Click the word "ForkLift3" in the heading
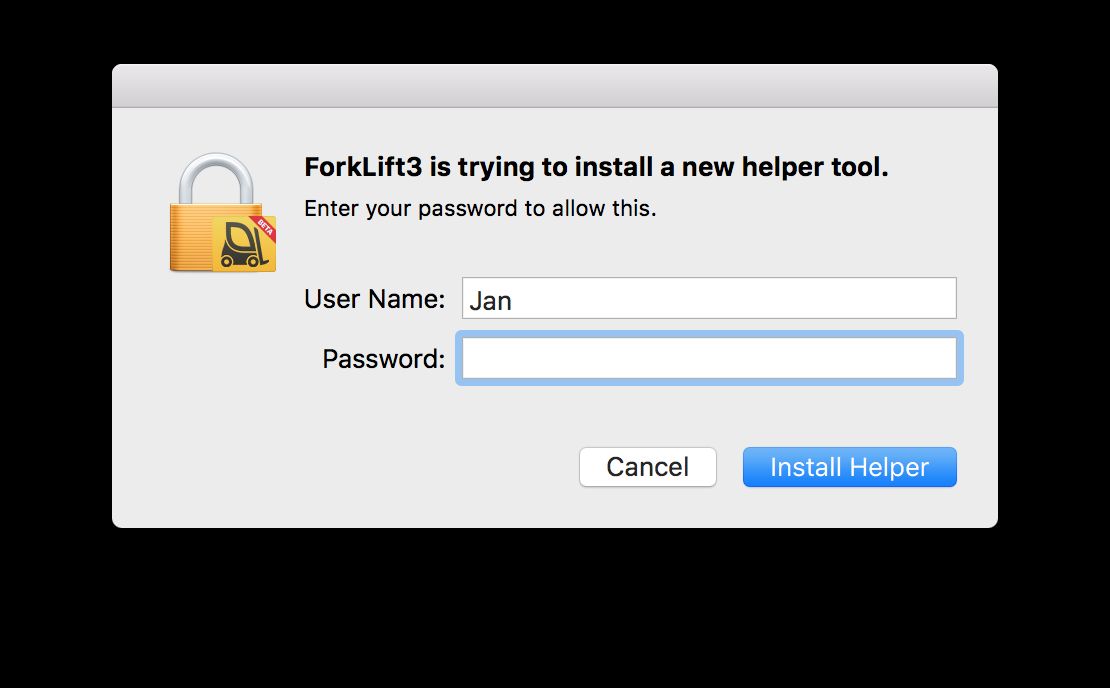The height and width of the screenshot is (688, 1110). pos(363,168)
